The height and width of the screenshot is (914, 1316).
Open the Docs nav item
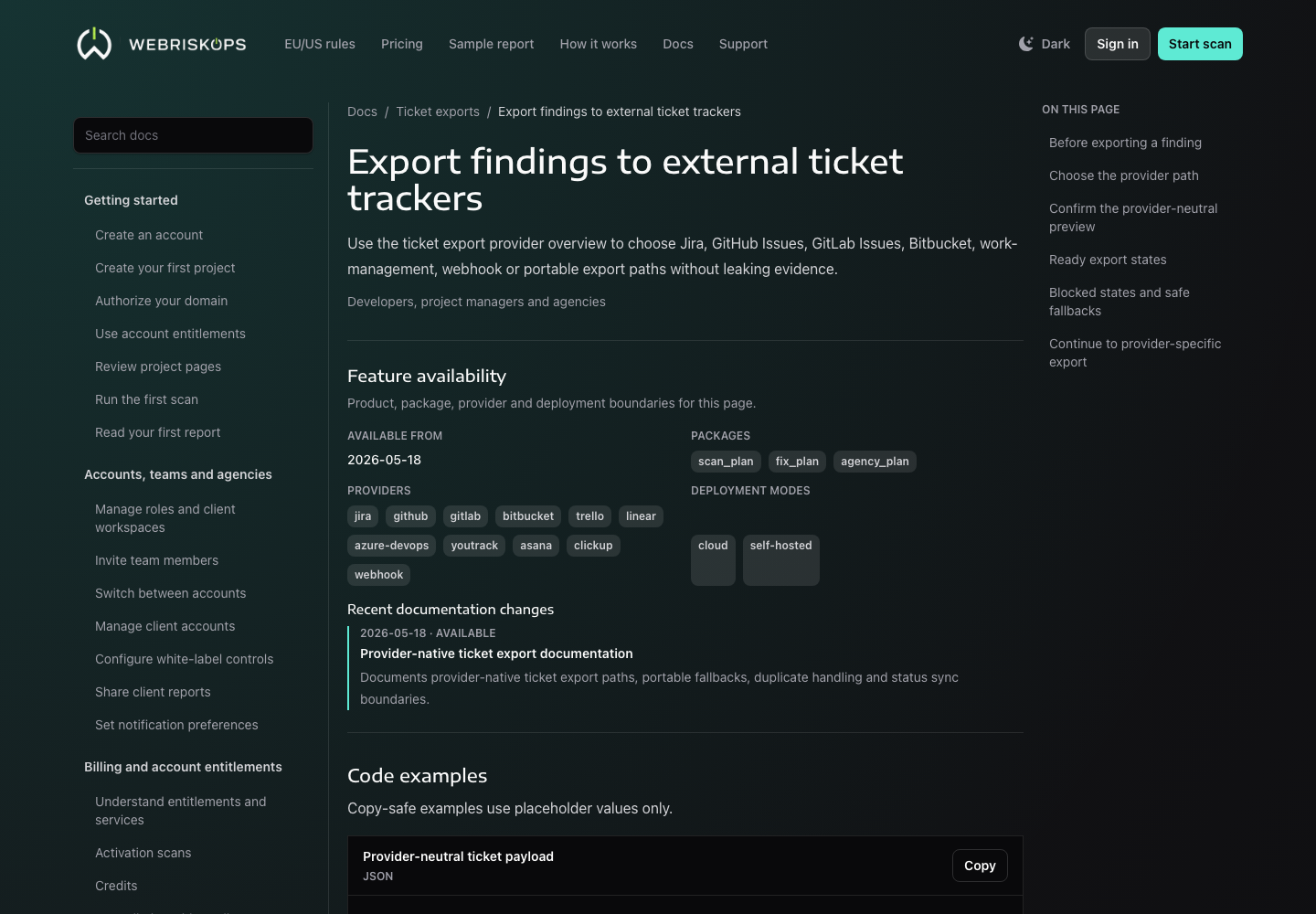(x=678, y=44)
